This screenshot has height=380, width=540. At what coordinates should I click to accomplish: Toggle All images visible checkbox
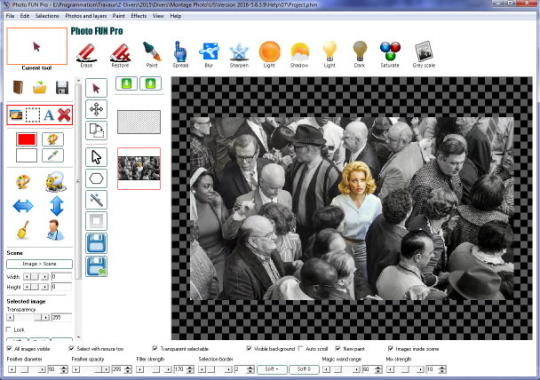click(9, 349)
